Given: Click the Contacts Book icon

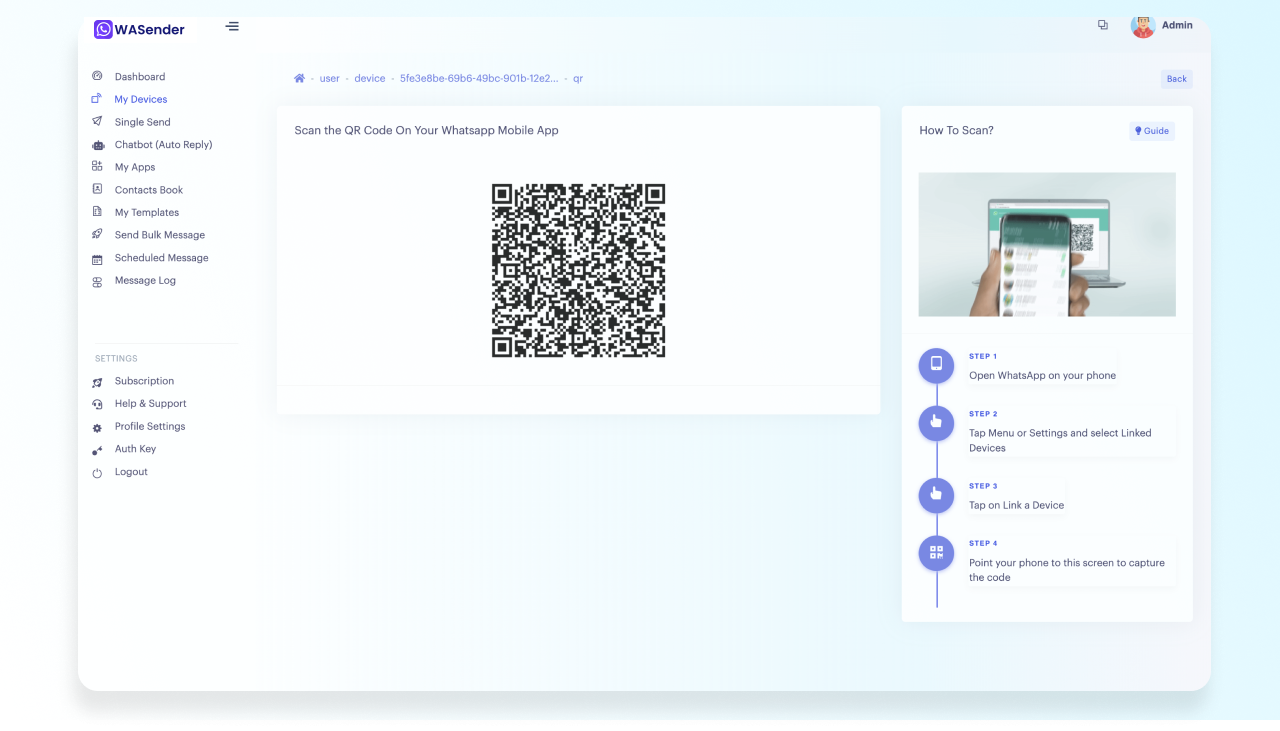Looking at the screenshot, I should pyautogui.click(x=97, y=189).
